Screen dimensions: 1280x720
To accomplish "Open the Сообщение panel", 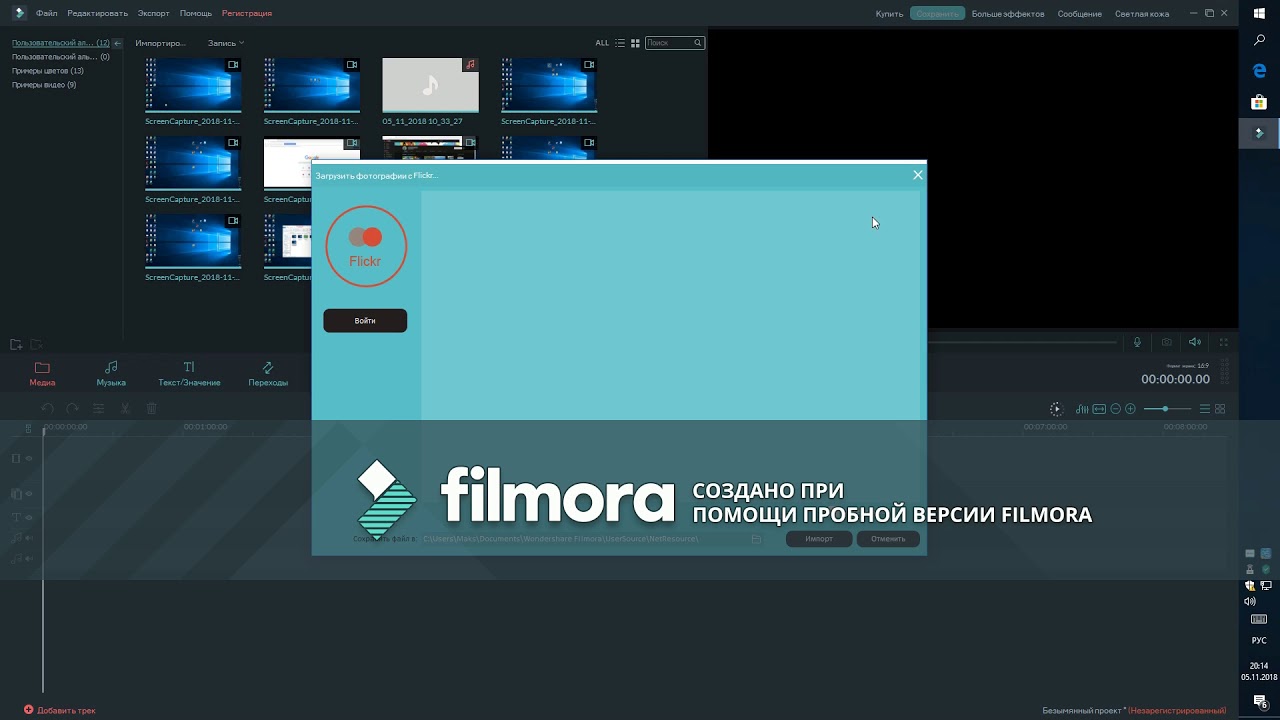I will (1080, 14).
